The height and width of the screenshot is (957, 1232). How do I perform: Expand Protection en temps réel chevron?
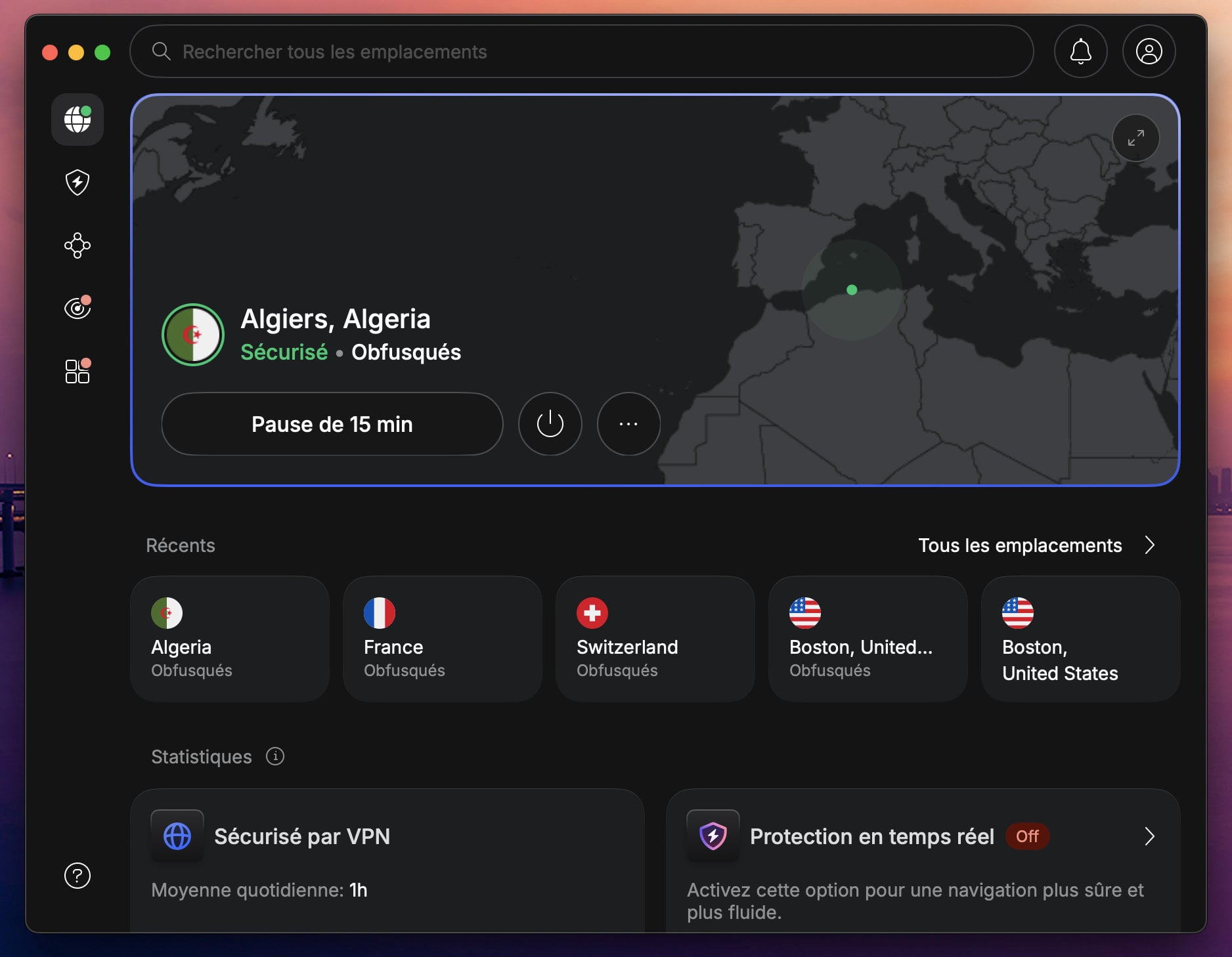[1150, 836]
